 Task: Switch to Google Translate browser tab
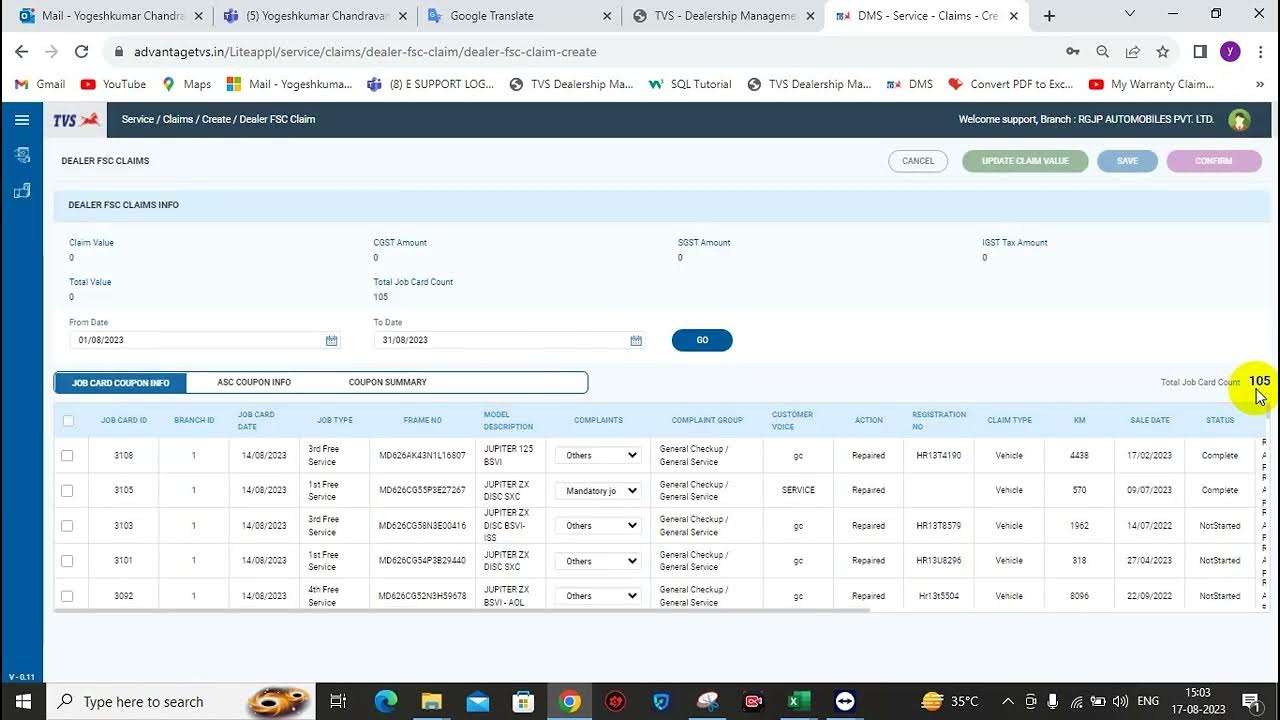point(517,16)
